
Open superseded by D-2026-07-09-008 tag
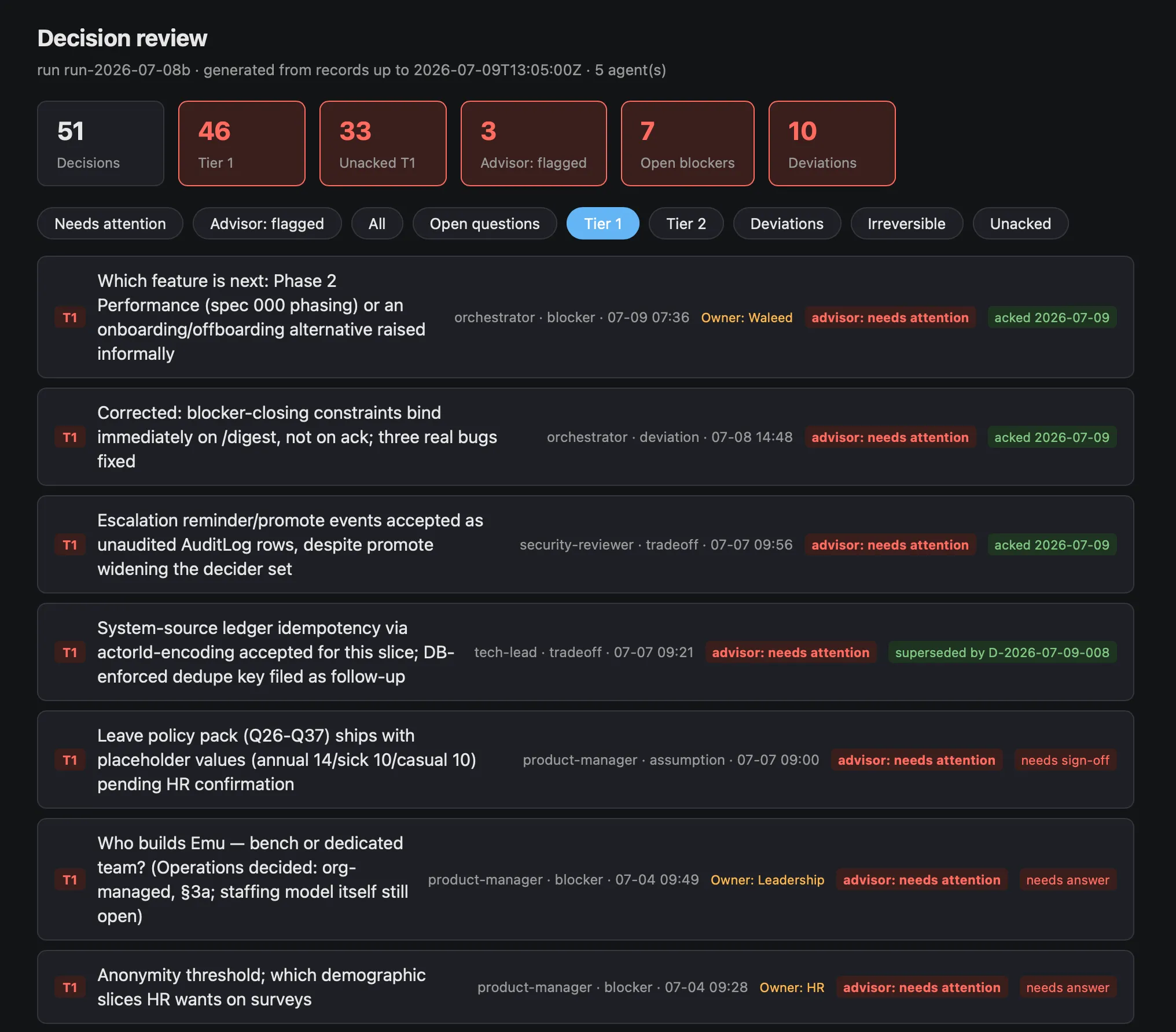pos(1002,653)
